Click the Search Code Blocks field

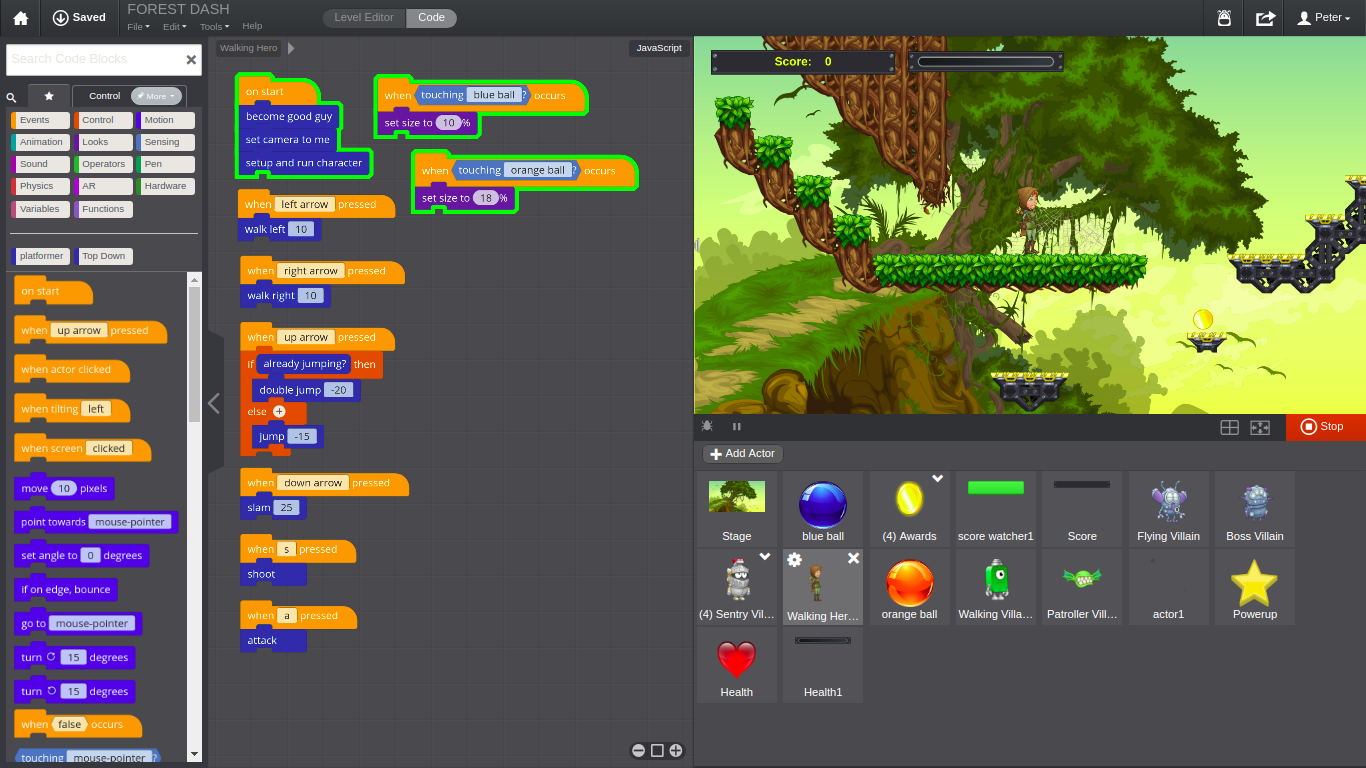click(95, 59)
